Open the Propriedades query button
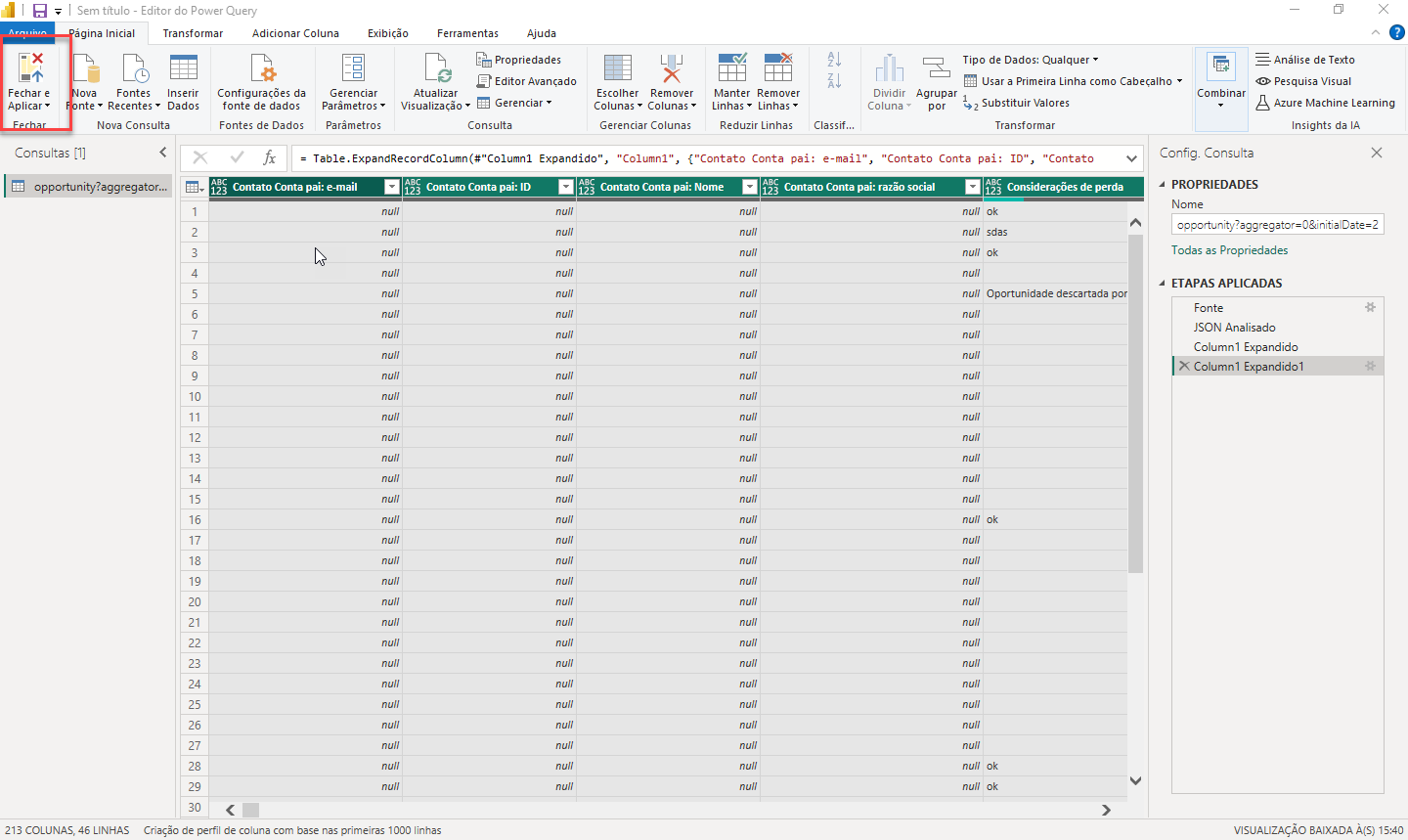1408x840 pixels. tap(518, 60)
